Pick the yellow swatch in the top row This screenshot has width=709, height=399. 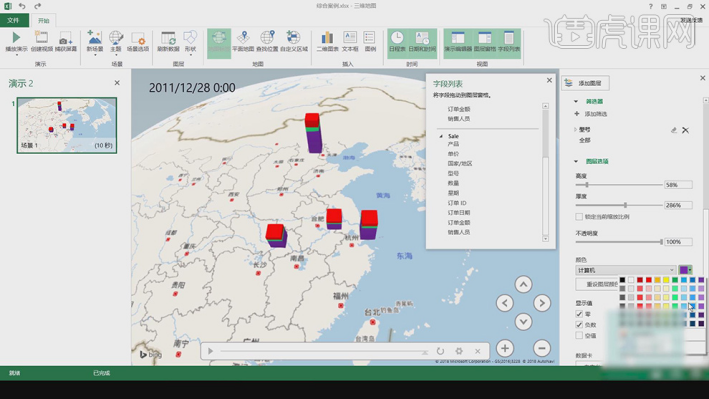pos(666,280)
